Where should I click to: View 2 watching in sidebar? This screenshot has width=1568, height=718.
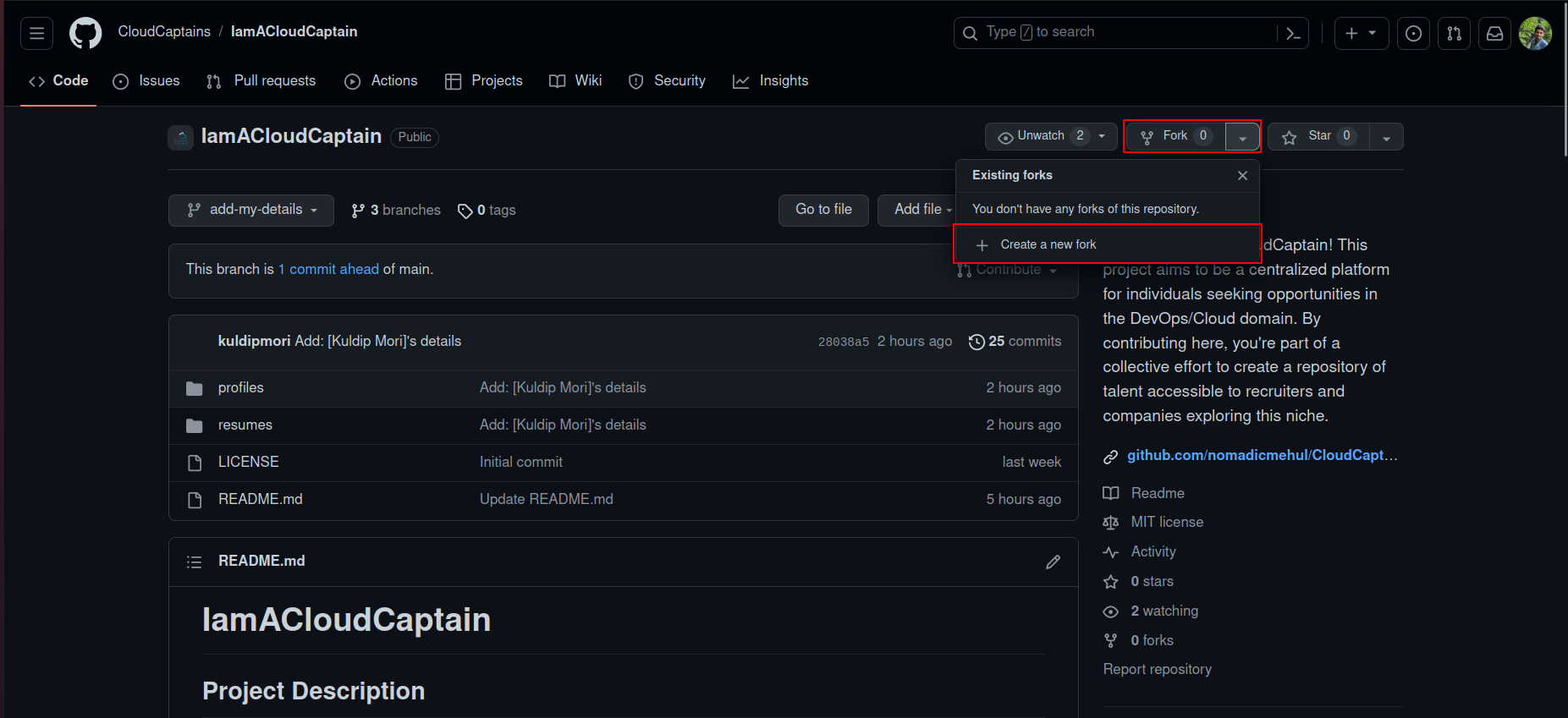[x=1151, y=611]
